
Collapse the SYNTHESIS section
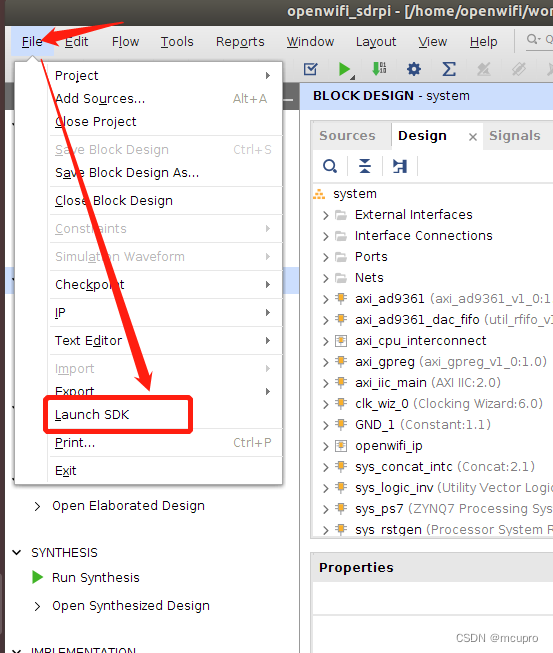point(17,553)
